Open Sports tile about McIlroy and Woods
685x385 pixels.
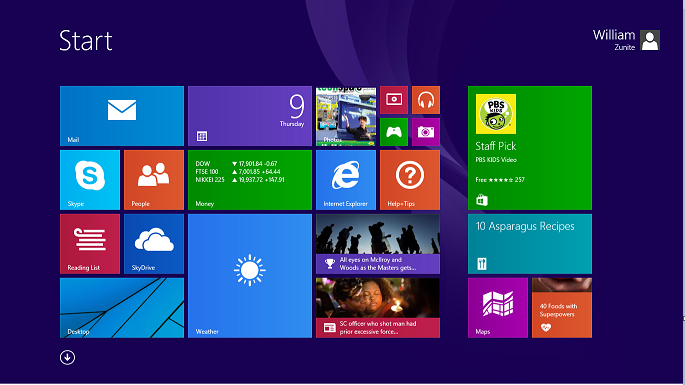point(378,244)
